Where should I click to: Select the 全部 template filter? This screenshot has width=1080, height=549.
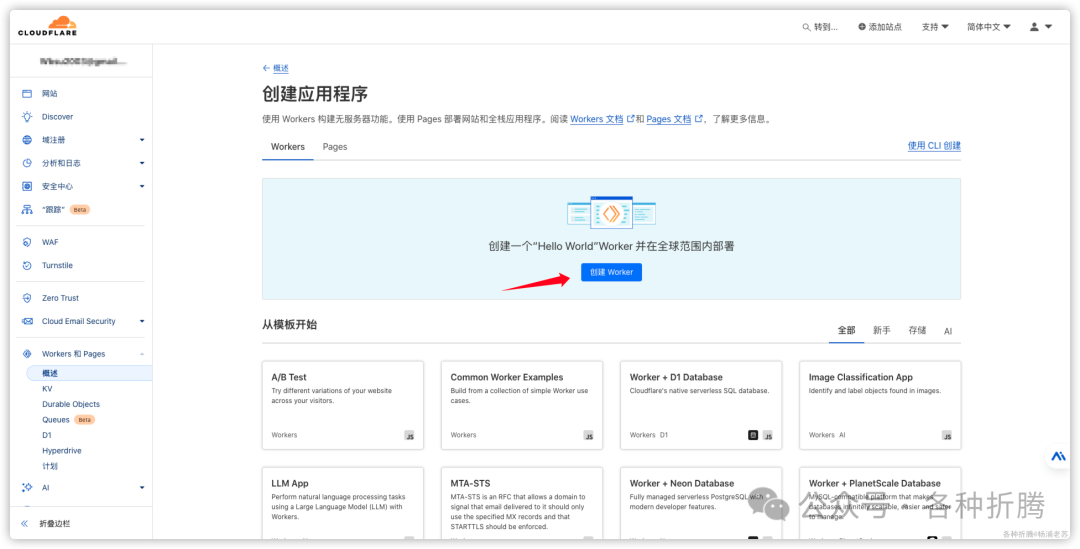pos(847,331)
